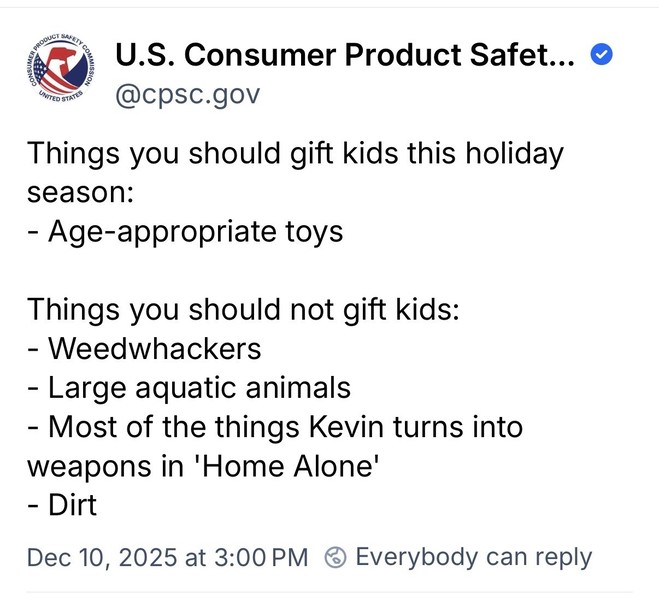Click the globe icon beside reply settings
Image resolution: width=659 pixels, height=600 pixels.
(x=338, y=557)
